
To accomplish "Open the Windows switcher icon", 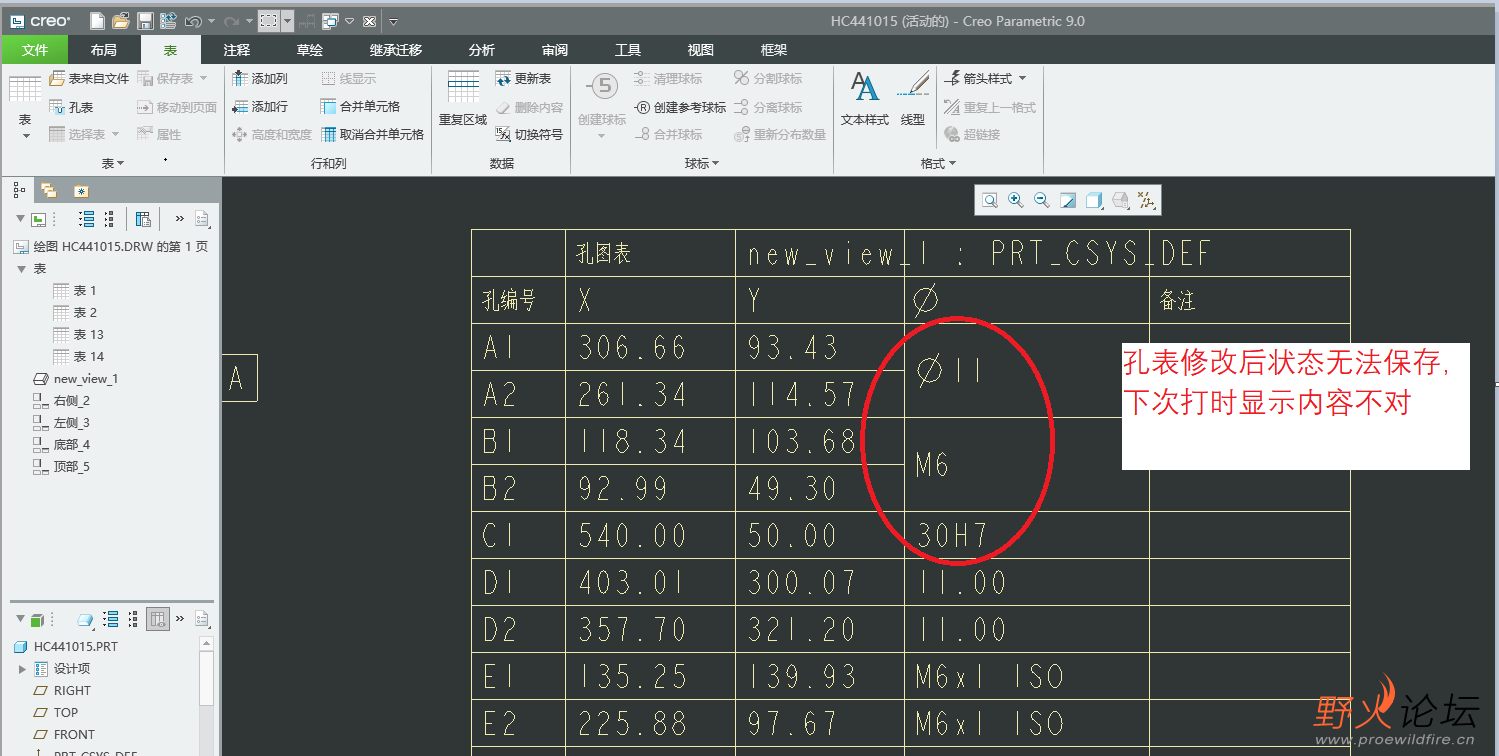I will click(331, 21).
